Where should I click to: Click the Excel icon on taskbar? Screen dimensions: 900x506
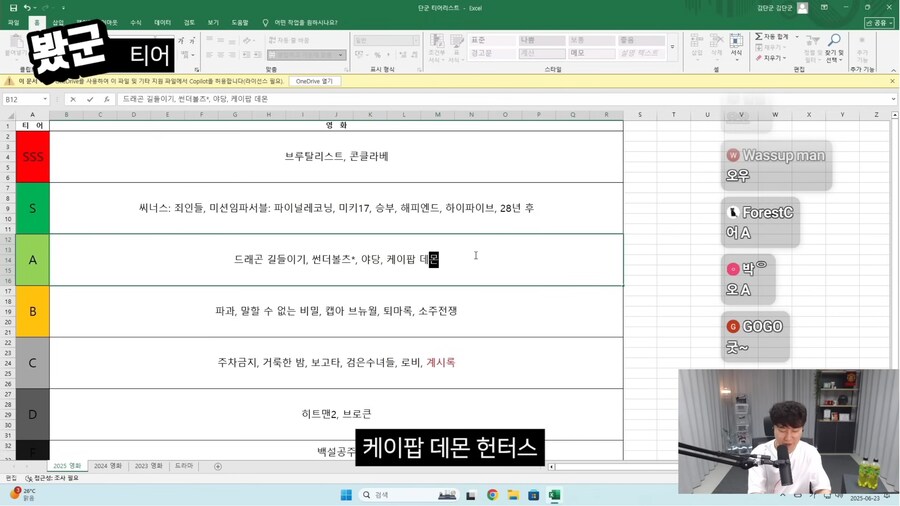tap(554, 495)
